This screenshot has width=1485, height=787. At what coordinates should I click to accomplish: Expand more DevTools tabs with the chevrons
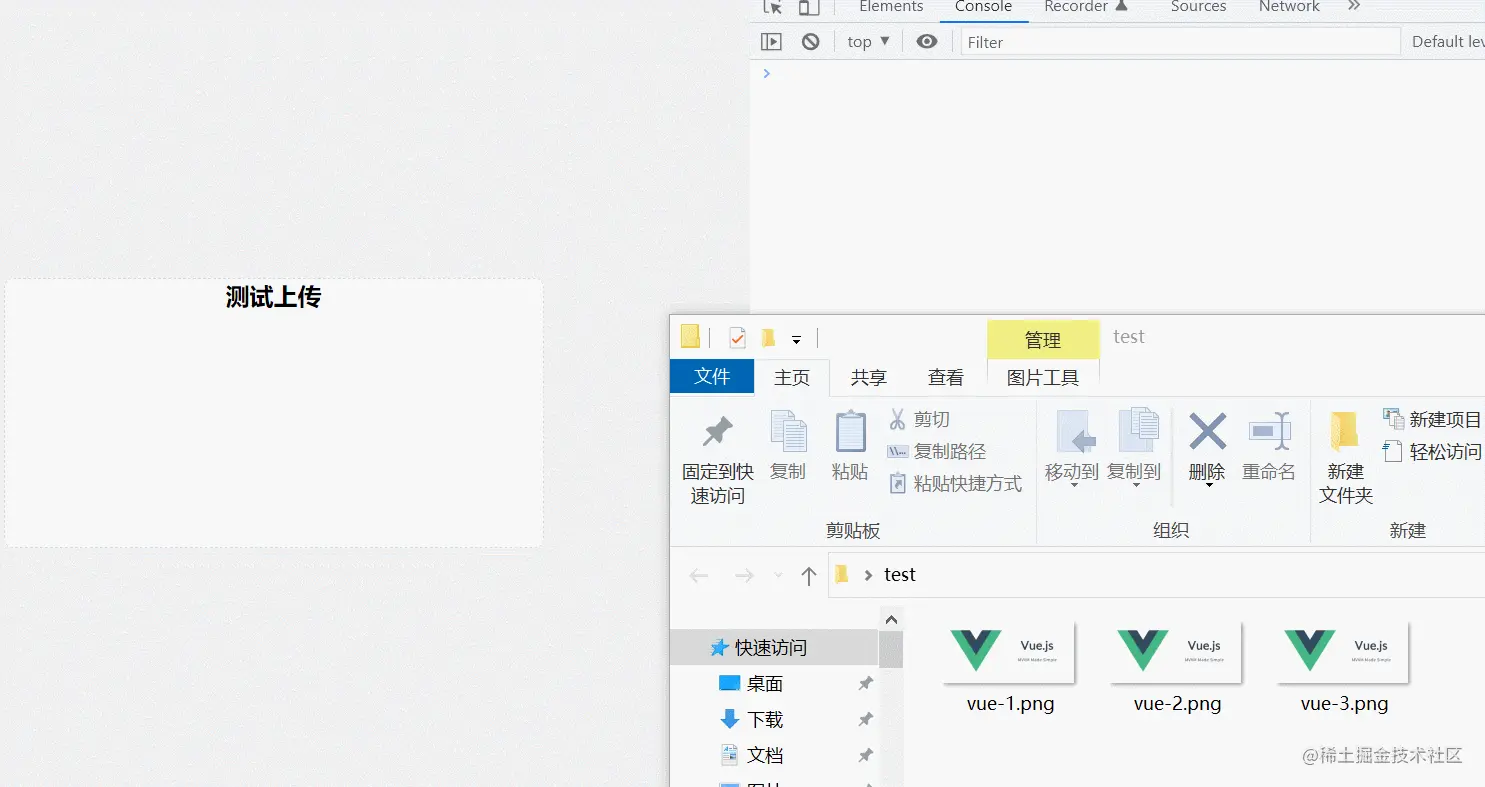(x=1354, y=6)
